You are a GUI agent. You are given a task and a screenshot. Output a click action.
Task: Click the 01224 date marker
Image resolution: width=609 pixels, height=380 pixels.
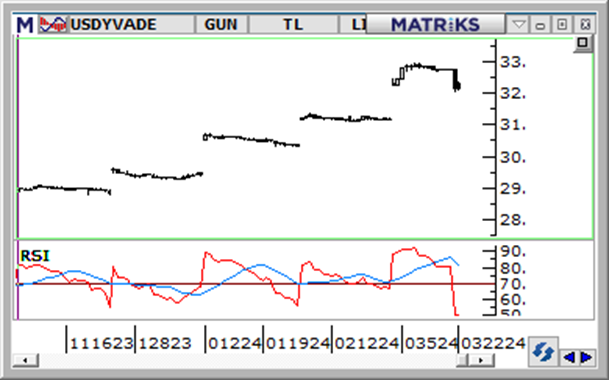235,343
